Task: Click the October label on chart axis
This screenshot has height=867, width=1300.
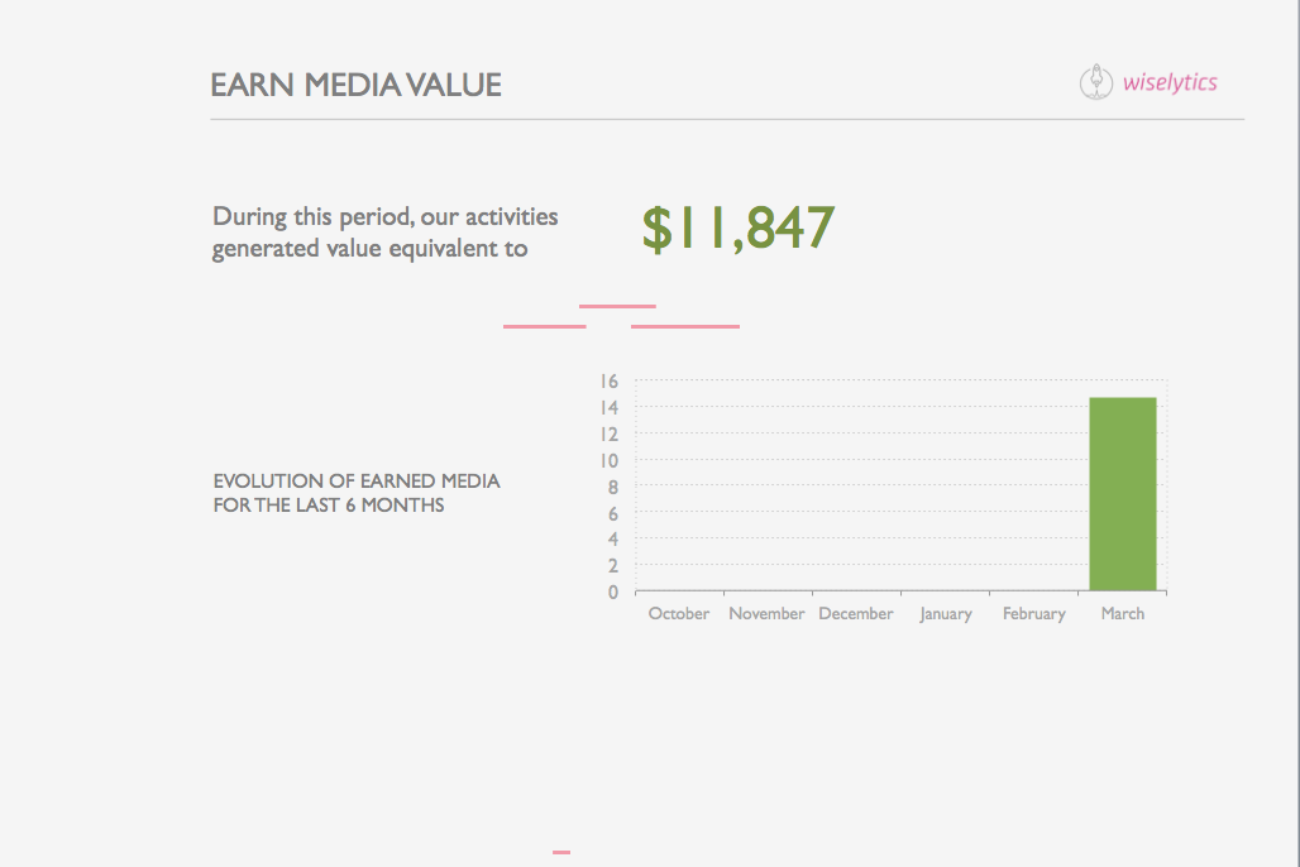Action: (679, 614)
